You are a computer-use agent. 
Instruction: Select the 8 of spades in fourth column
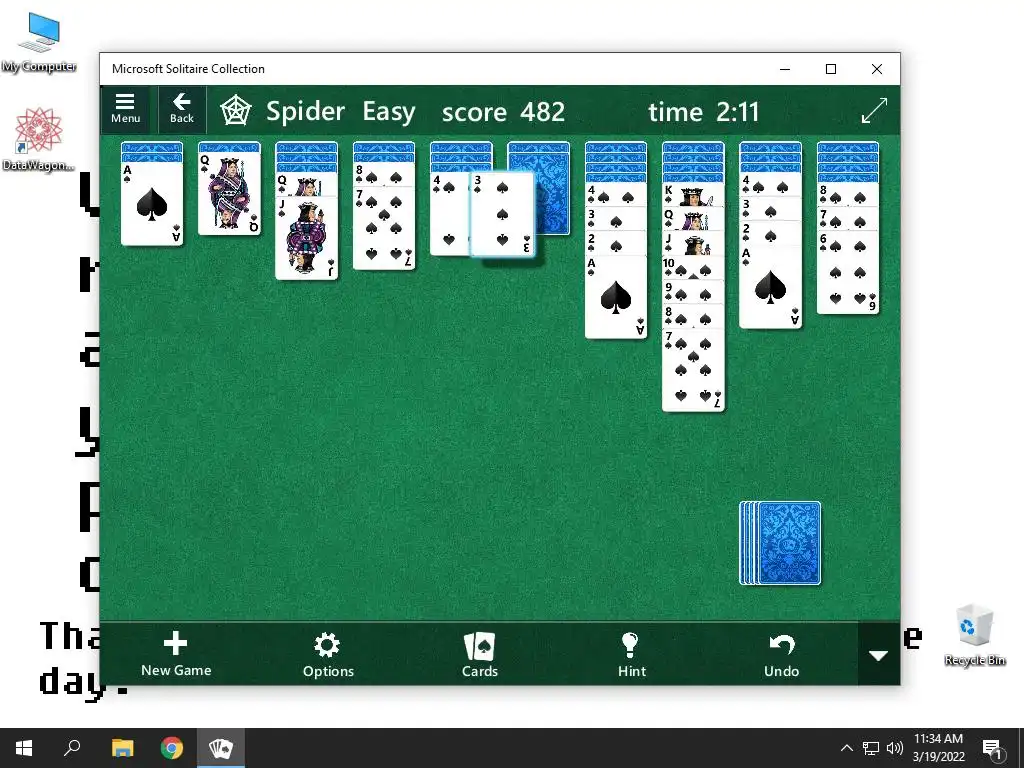(x=384, y=175)
